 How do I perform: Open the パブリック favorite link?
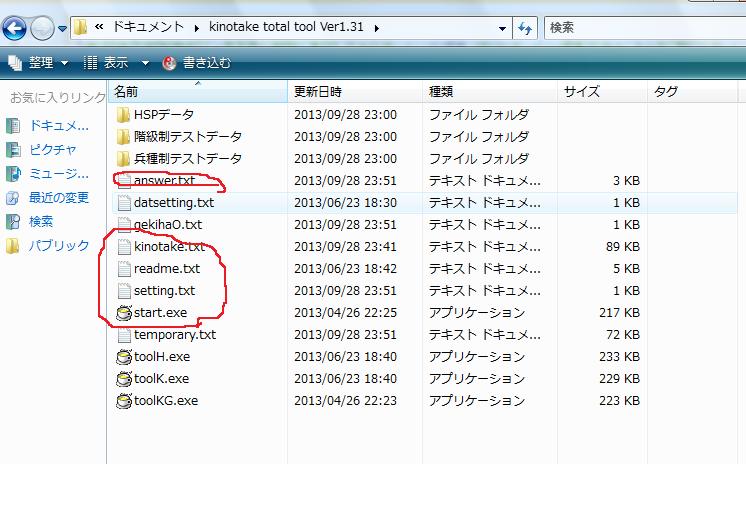pyautogui.click(x=59, y=246)
